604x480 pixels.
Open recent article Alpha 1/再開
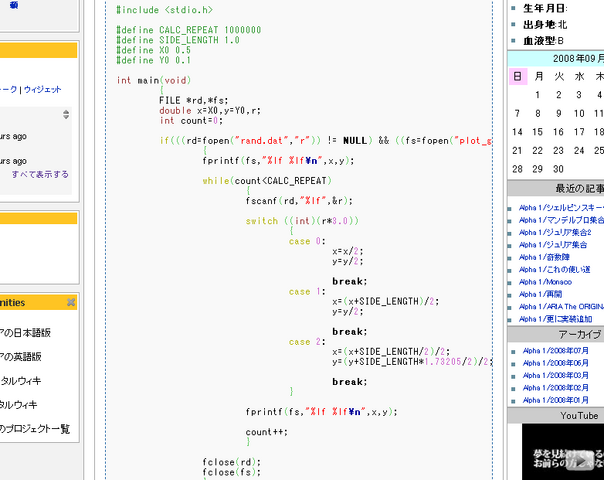(540, 294)
